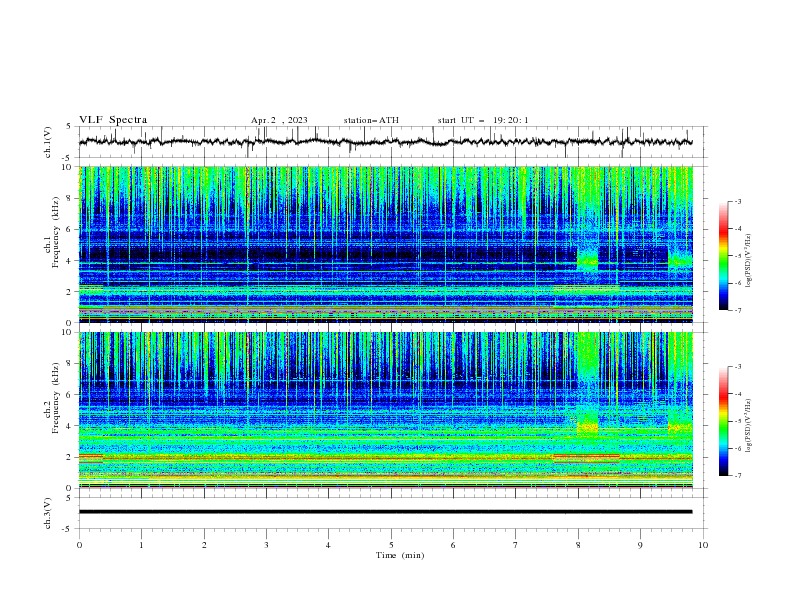Click the 'start UT = 19:20:1' text
The image size is (792, 612).
(x=483, y=120)
